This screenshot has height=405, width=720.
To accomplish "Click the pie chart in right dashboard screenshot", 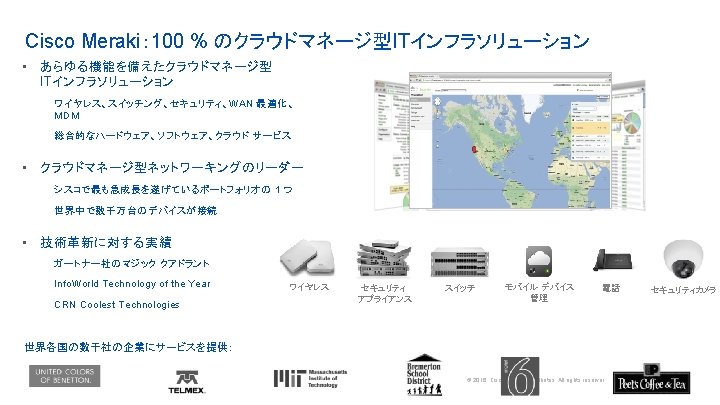I will coord(633,123).
